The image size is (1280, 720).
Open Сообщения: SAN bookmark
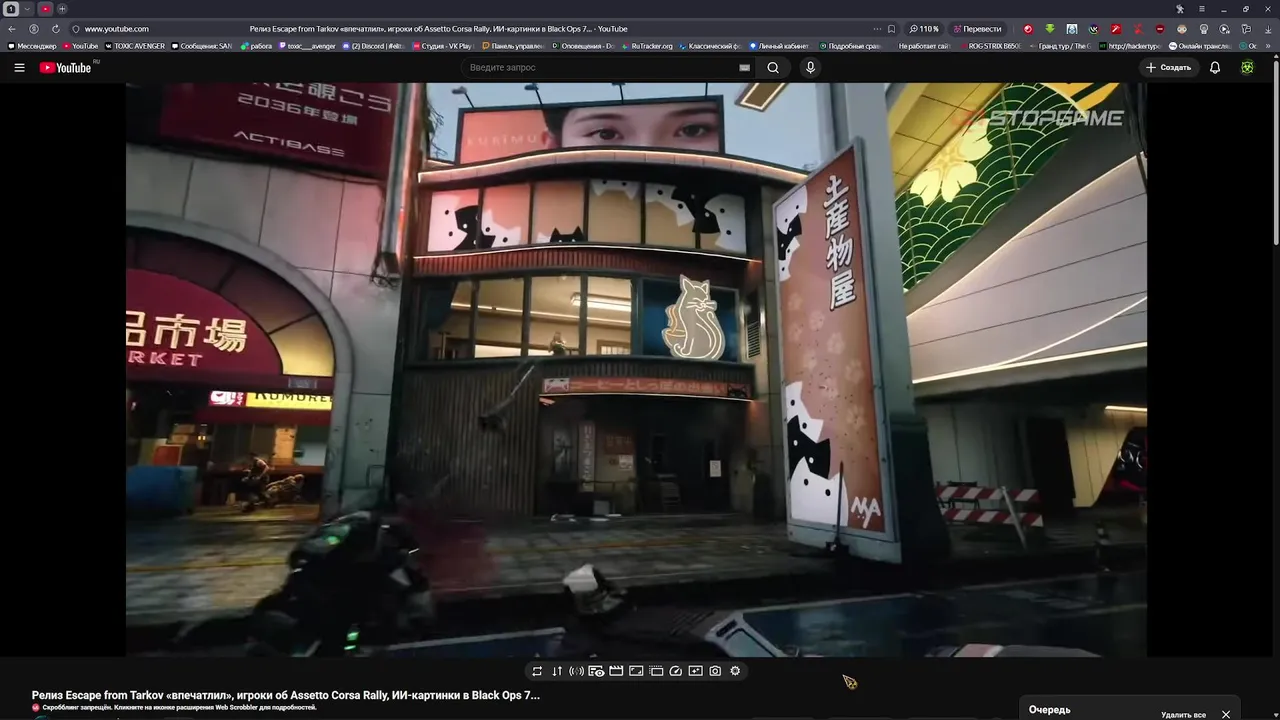[x=202, y=46]
